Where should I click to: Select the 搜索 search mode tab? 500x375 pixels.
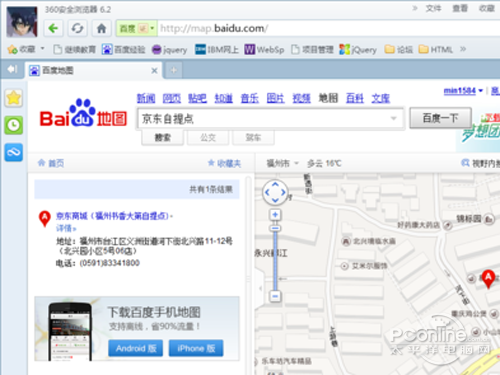(163, 138)
